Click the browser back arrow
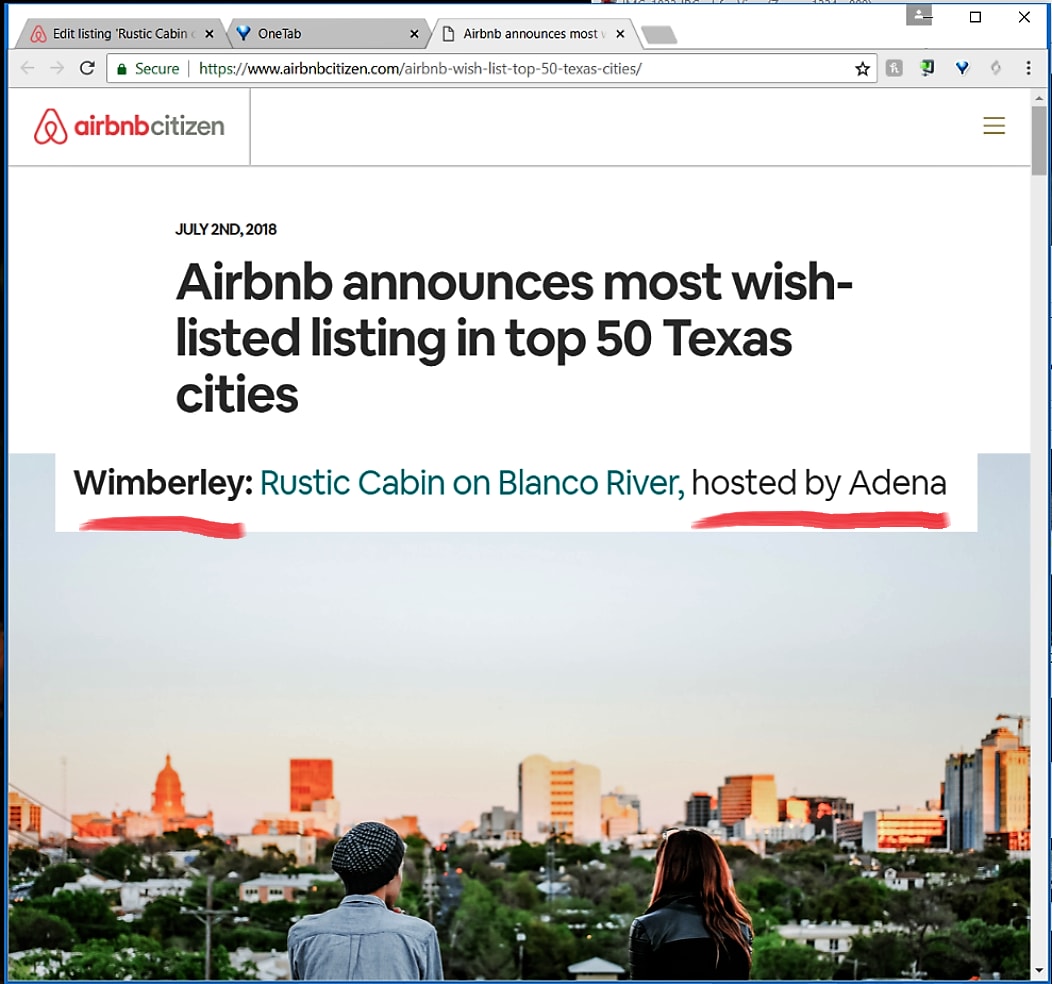1052x984 pixels. (x=28, y=68)
